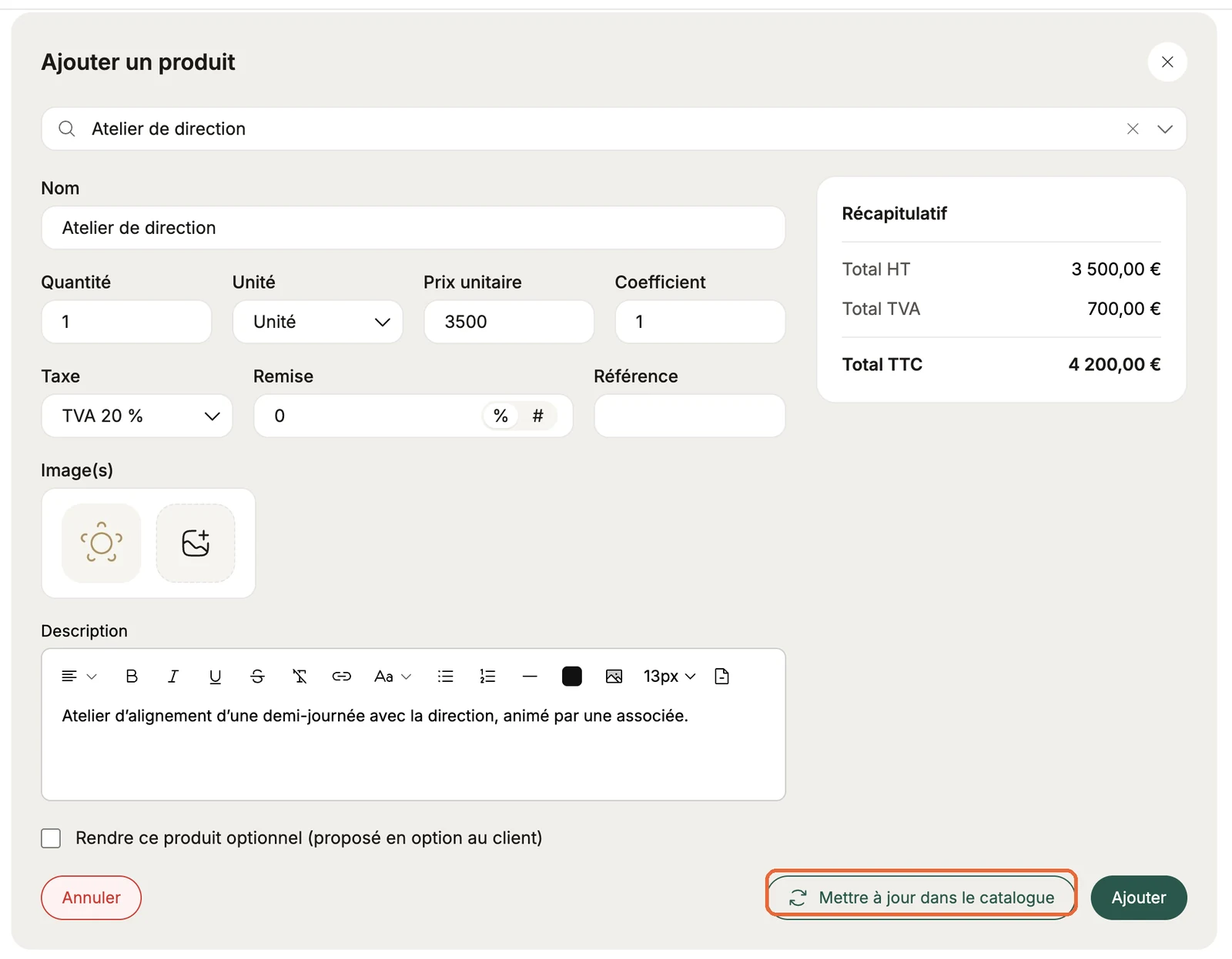Insert a horizontal rule
This screenshot has width=1232, height=959.
tap(530, 677)
